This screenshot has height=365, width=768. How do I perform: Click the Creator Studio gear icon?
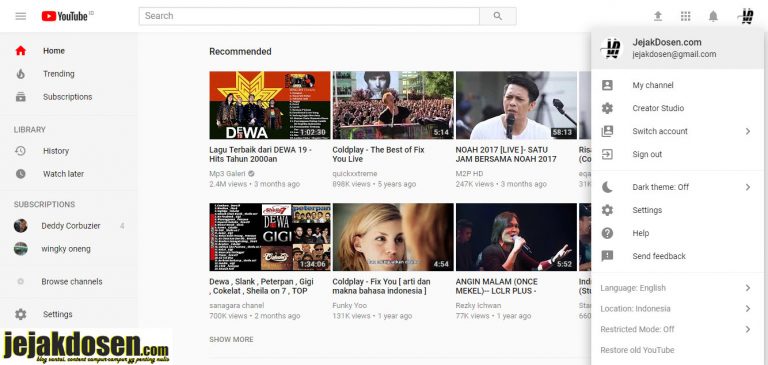click(x=607, y=108)
